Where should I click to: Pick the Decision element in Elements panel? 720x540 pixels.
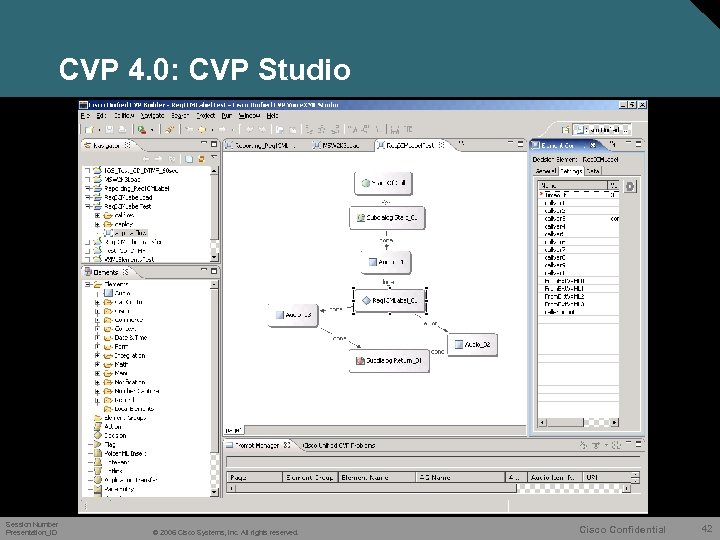(x=110, y=435)
